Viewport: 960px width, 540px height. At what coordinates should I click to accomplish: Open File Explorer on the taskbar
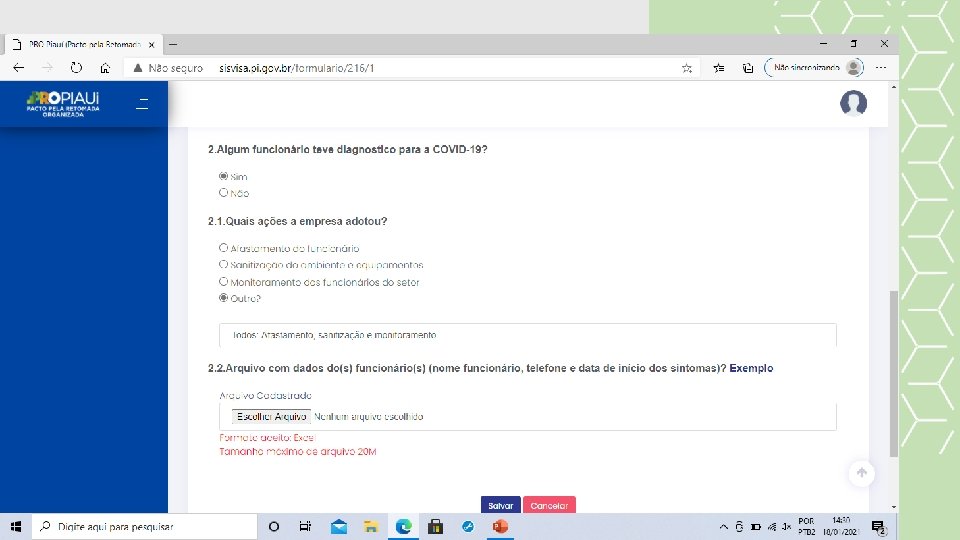(x=371, y=527)
